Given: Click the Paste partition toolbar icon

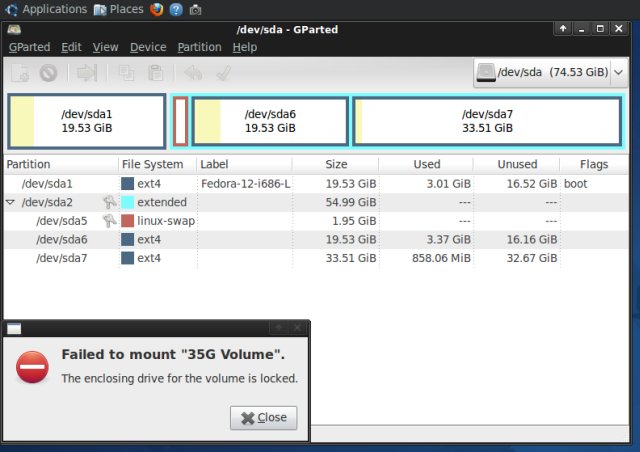Looking at the screenshot, I should click(x=156, y=73).
